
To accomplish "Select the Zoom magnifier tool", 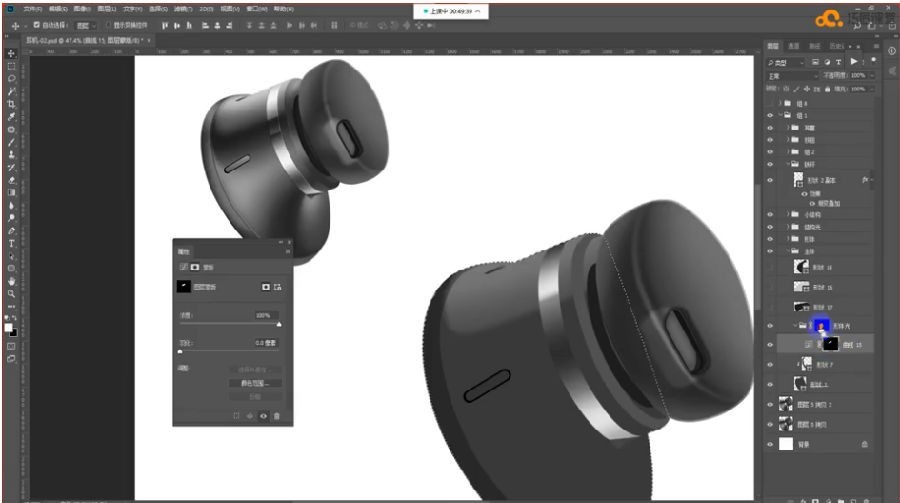I will tap(11, 293).
